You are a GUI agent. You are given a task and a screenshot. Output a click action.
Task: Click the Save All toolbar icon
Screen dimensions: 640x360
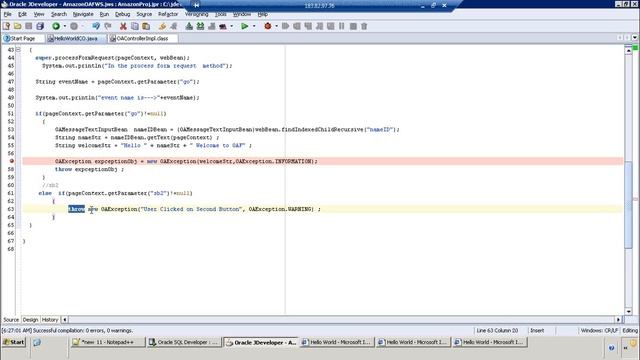pyautogui.click(x=40, y=26)
